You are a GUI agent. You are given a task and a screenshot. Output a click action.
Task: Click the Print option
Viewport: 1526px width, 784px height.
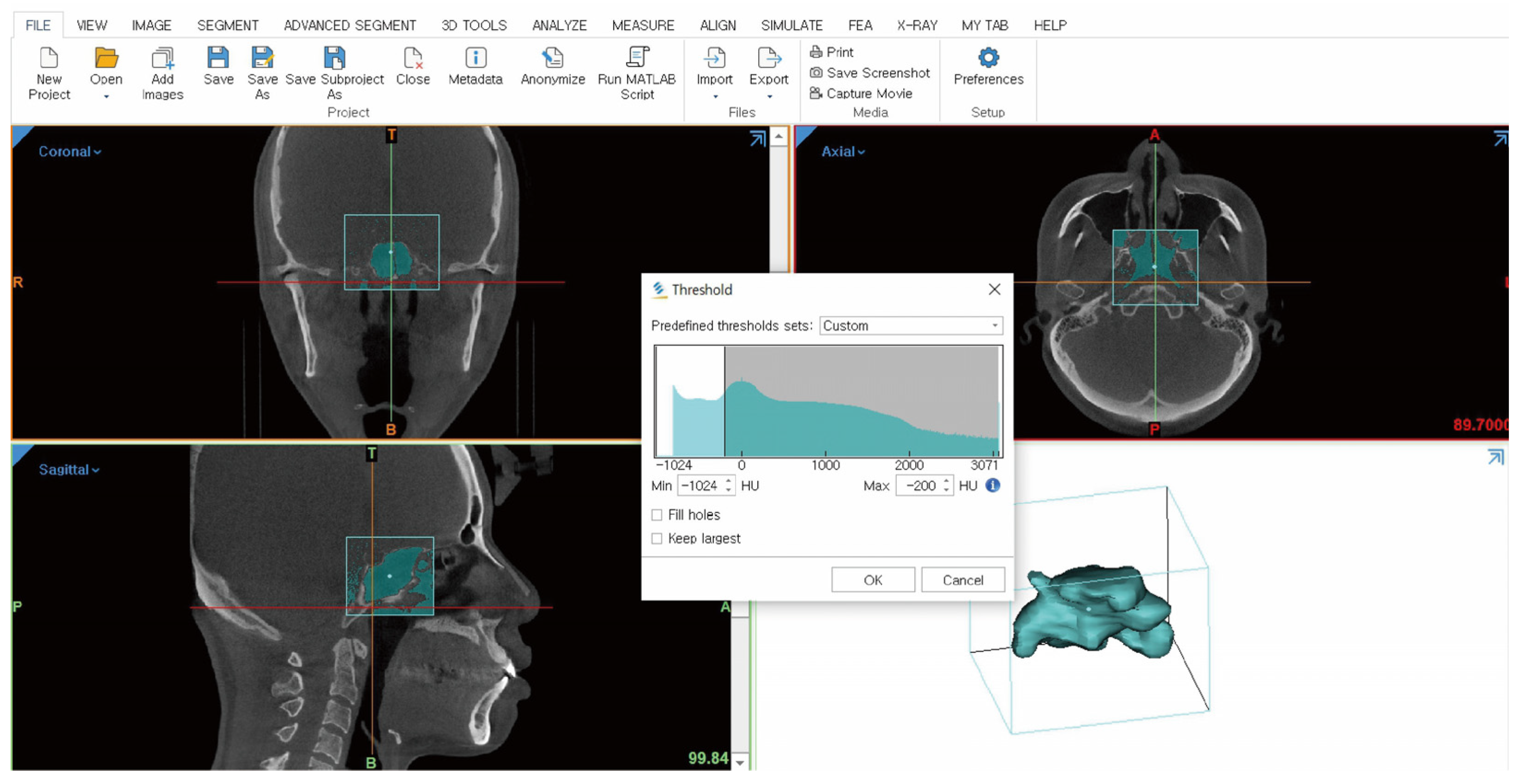pyautogui.click(x=832, y=52)
